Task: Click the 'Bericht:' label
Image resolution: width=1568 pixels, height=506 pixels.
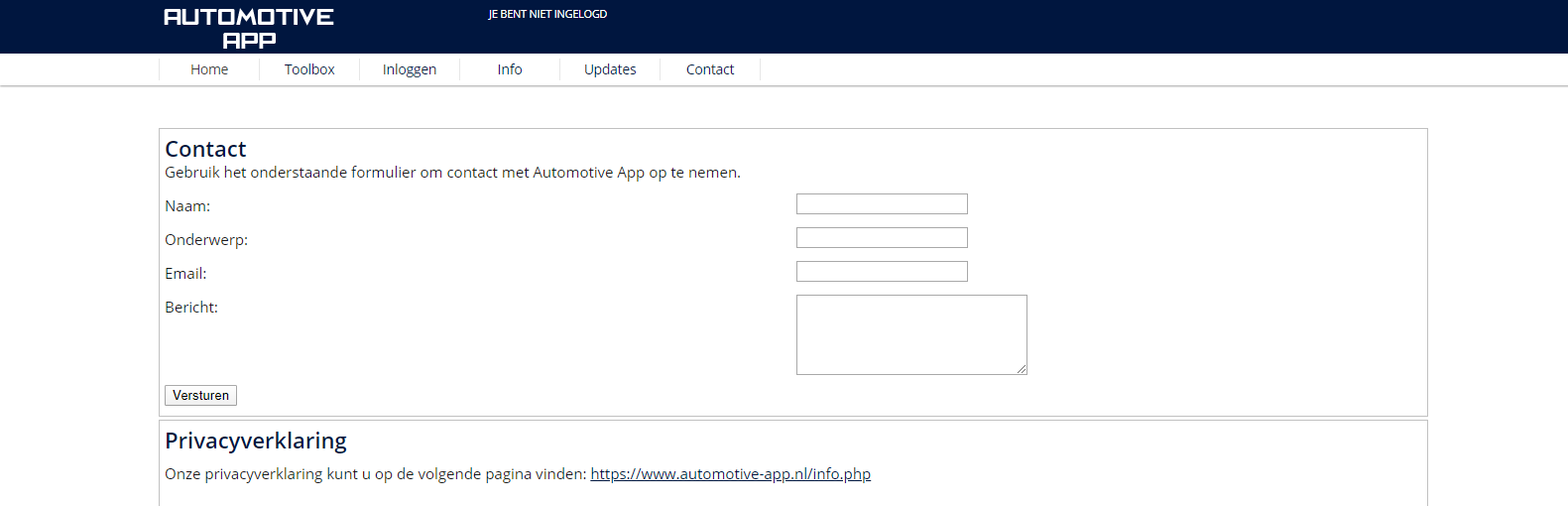Action: point(191,308)
